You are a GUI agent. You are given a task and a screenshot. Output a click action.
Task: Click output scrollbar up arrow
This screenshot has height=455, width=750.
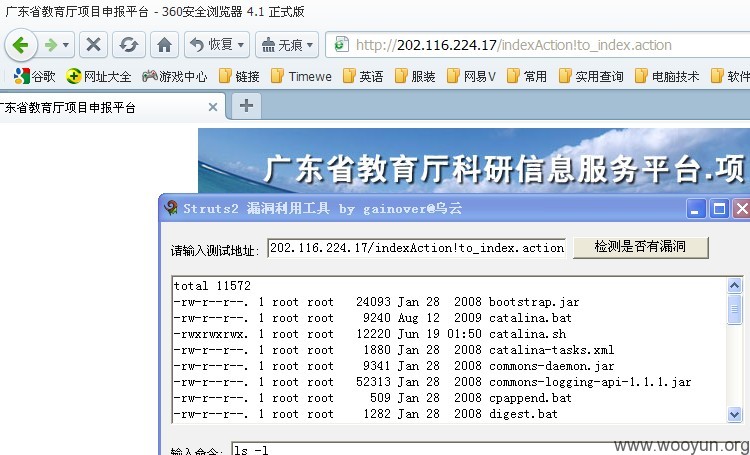(x=734, y=286)
